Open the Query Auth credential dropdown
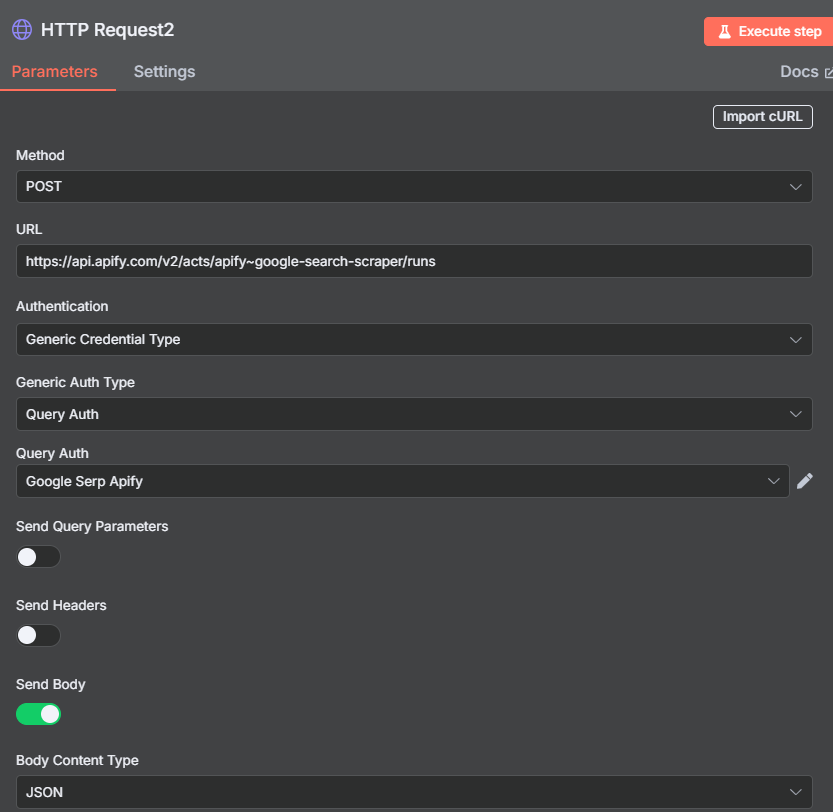Screen dimensions: 833x812 coord(403,481)
